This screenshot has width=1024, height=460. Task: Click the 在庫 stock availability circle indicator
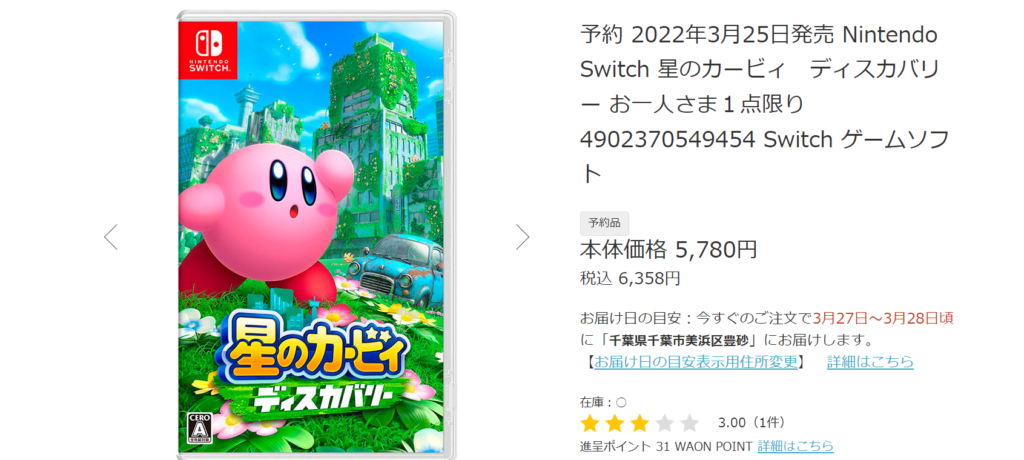point(622,402)
